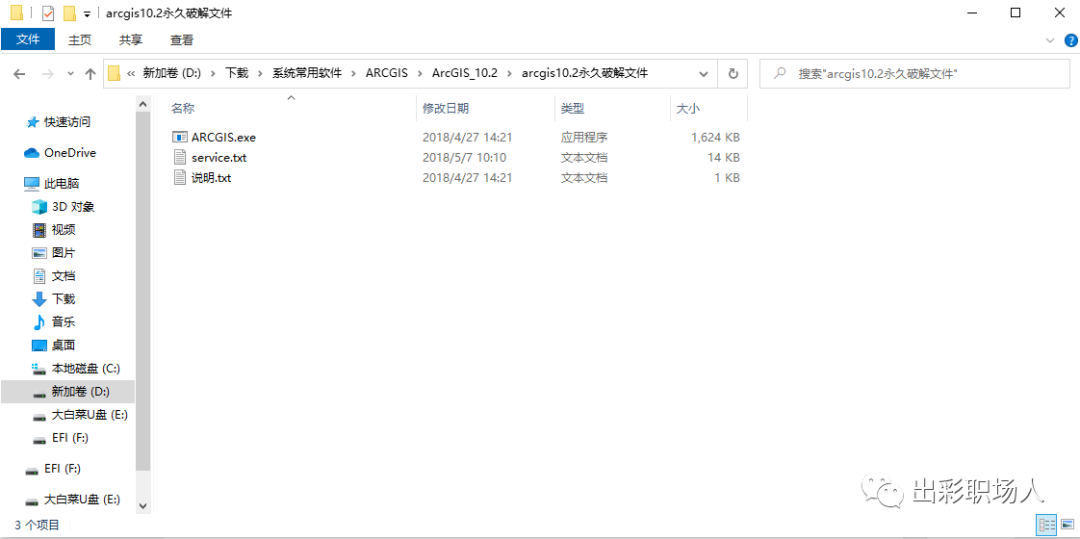Viewport: 1080px width, 539px height.
Task: Select indented EFI (F:) under 此电脑
Action: coord(70,438)
